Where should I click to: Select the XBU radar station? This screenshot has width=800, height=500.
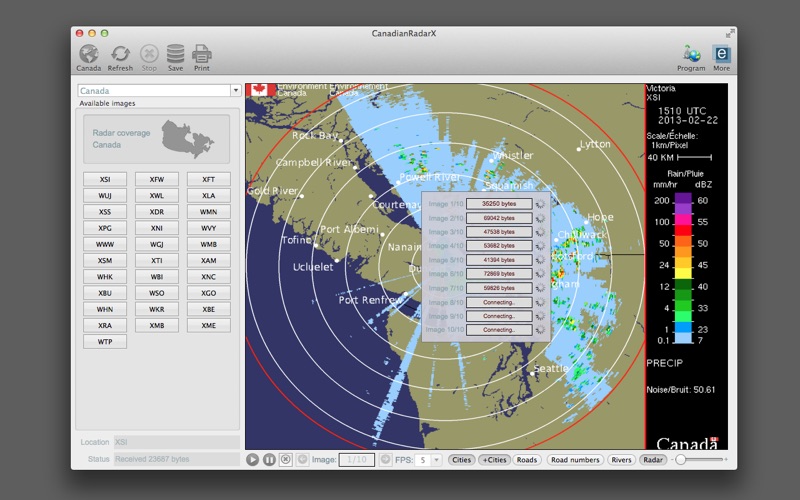click(105, 293)
